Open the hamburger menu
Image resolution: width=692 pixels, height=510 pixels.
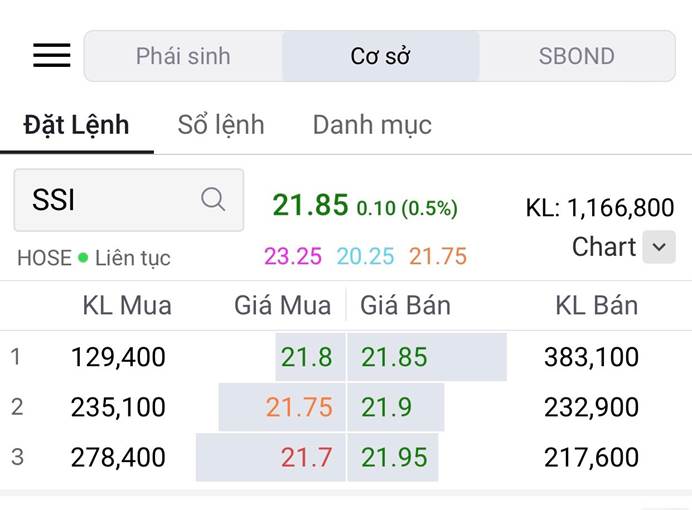tap(52, 56)
